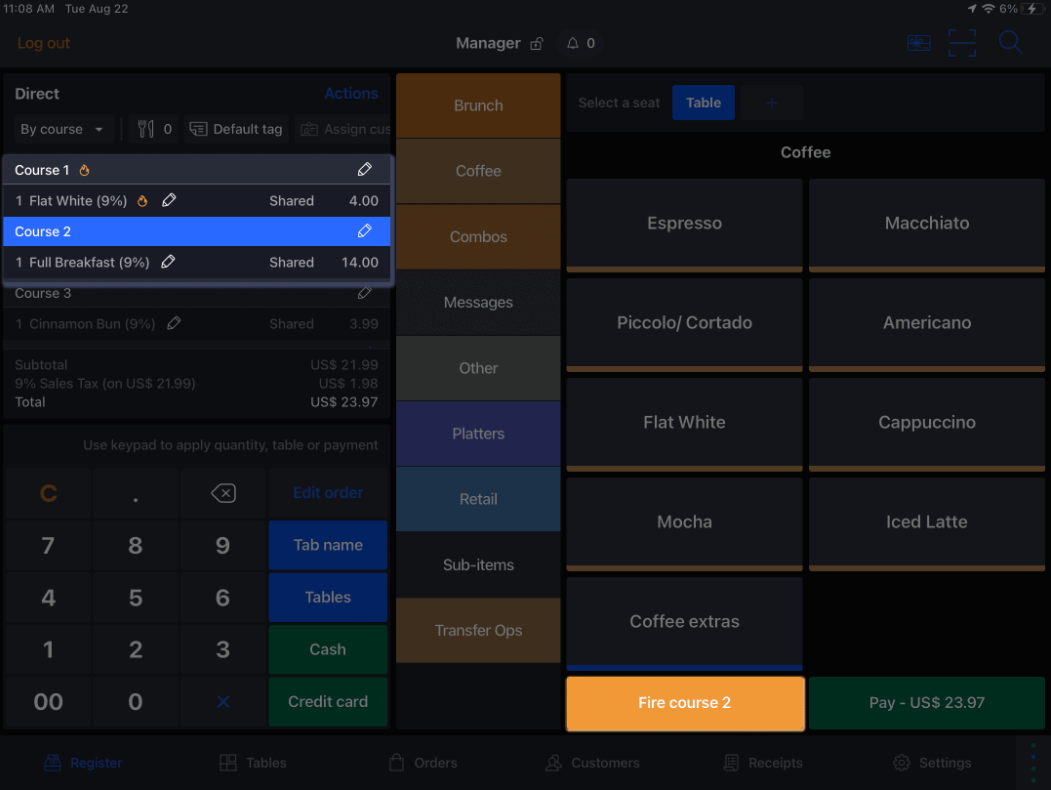1051x790 pixels.
Task: Tap the search magnifier icon
Action: (1010, 43)
